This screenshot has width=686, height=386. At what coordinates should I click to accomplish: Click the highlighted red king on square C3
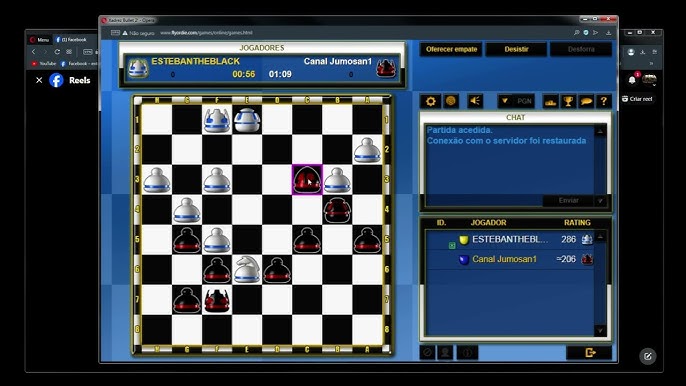click(x=307, y=179)
